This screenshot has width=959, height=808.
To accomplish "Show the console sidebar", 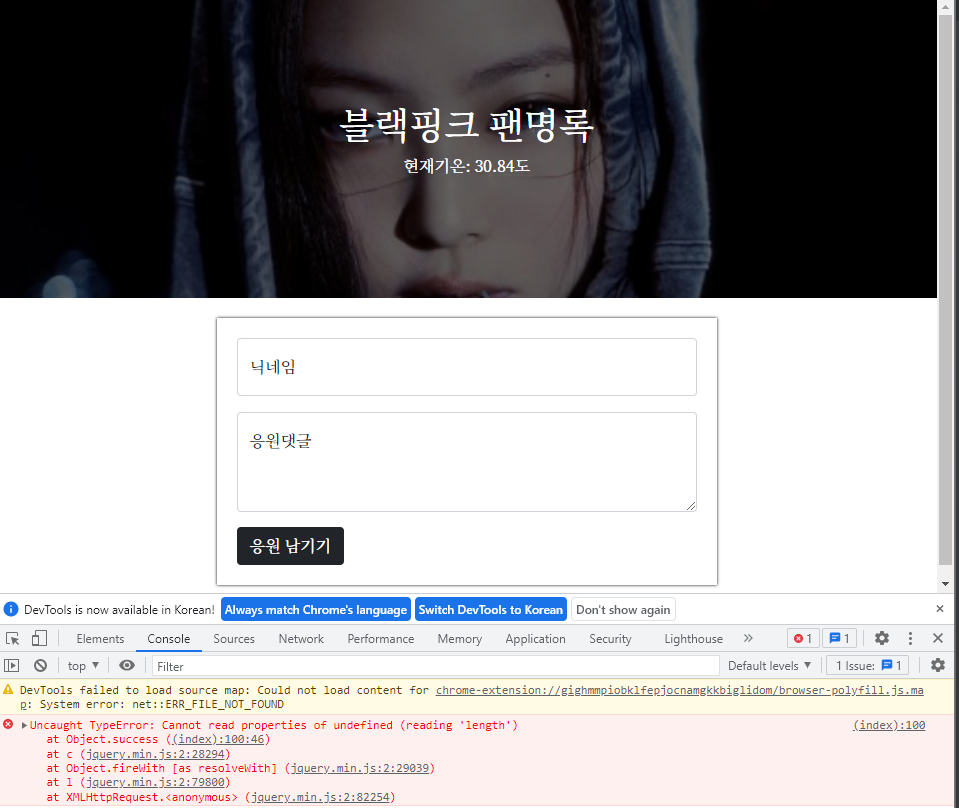I will tap(12, 665).
